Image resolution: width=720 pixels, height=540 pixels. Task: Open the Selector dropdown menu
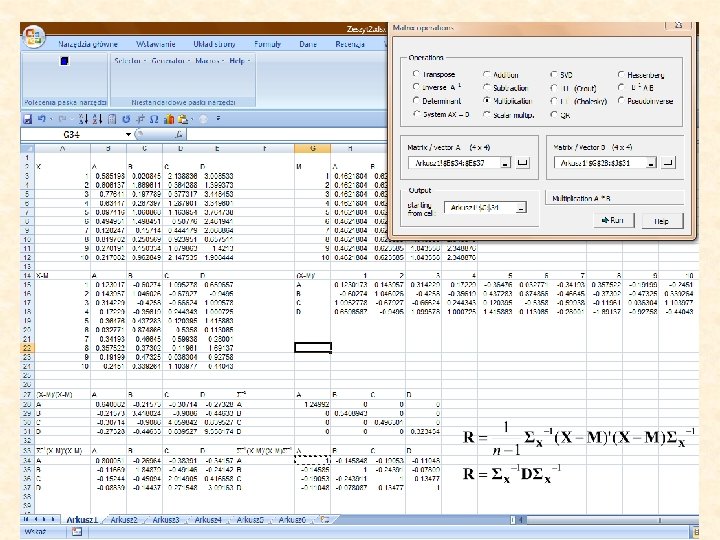point(130,61)
